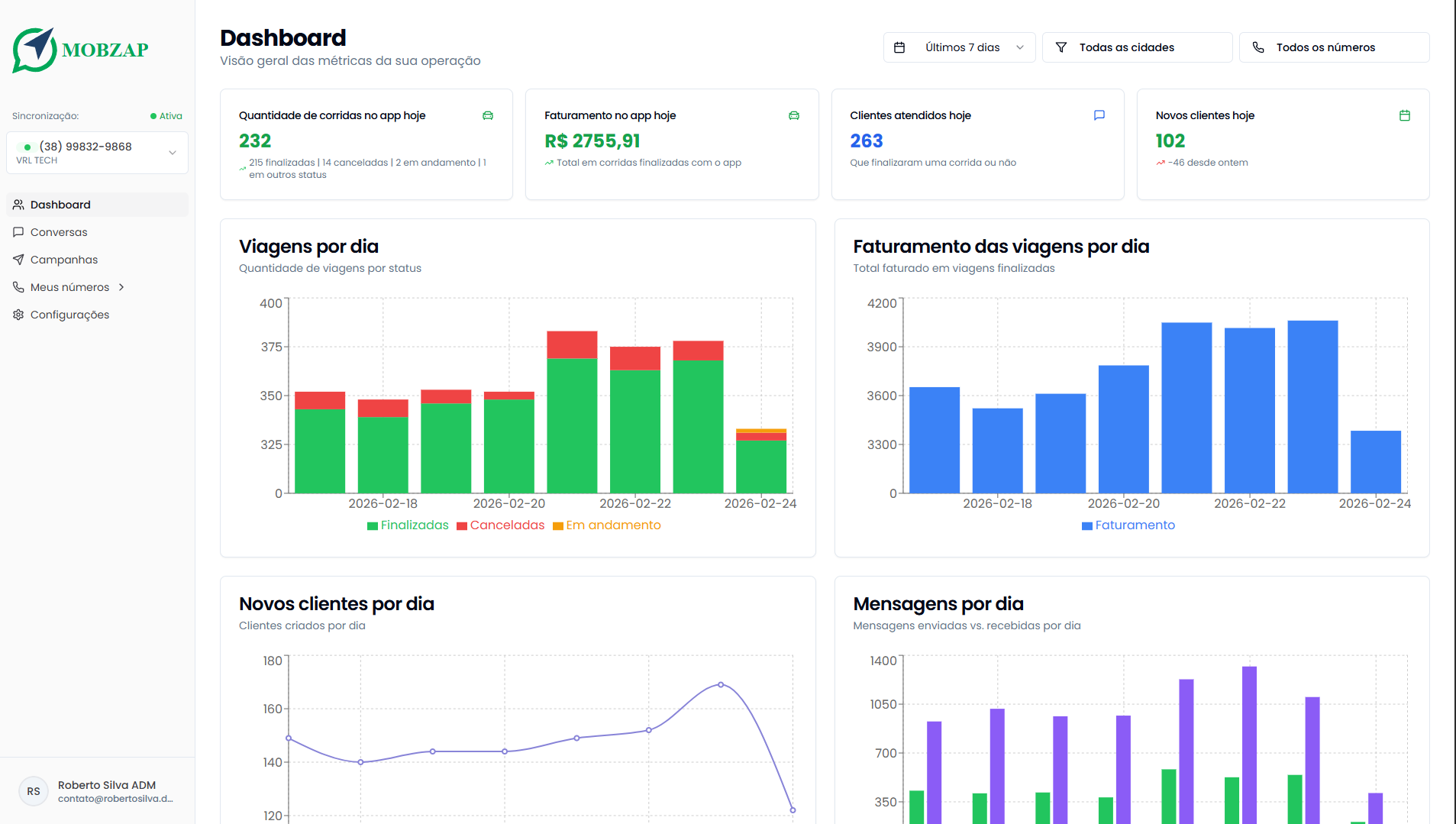Open the Todas as cidades filter
This screenshot has width=1456, height=824.
pos(1136,47)
